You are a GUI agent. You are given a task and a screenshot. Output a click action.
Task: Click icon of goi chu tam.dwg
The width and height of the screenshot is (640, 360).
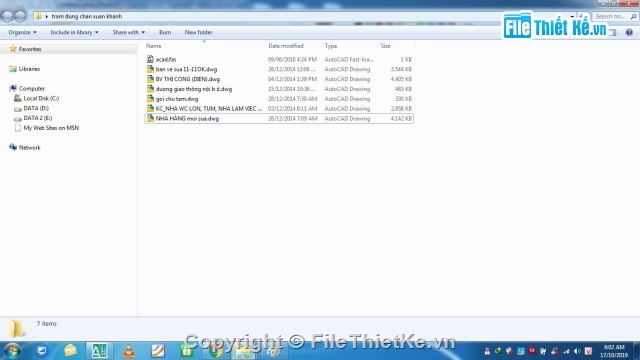(x=150, y=98)
